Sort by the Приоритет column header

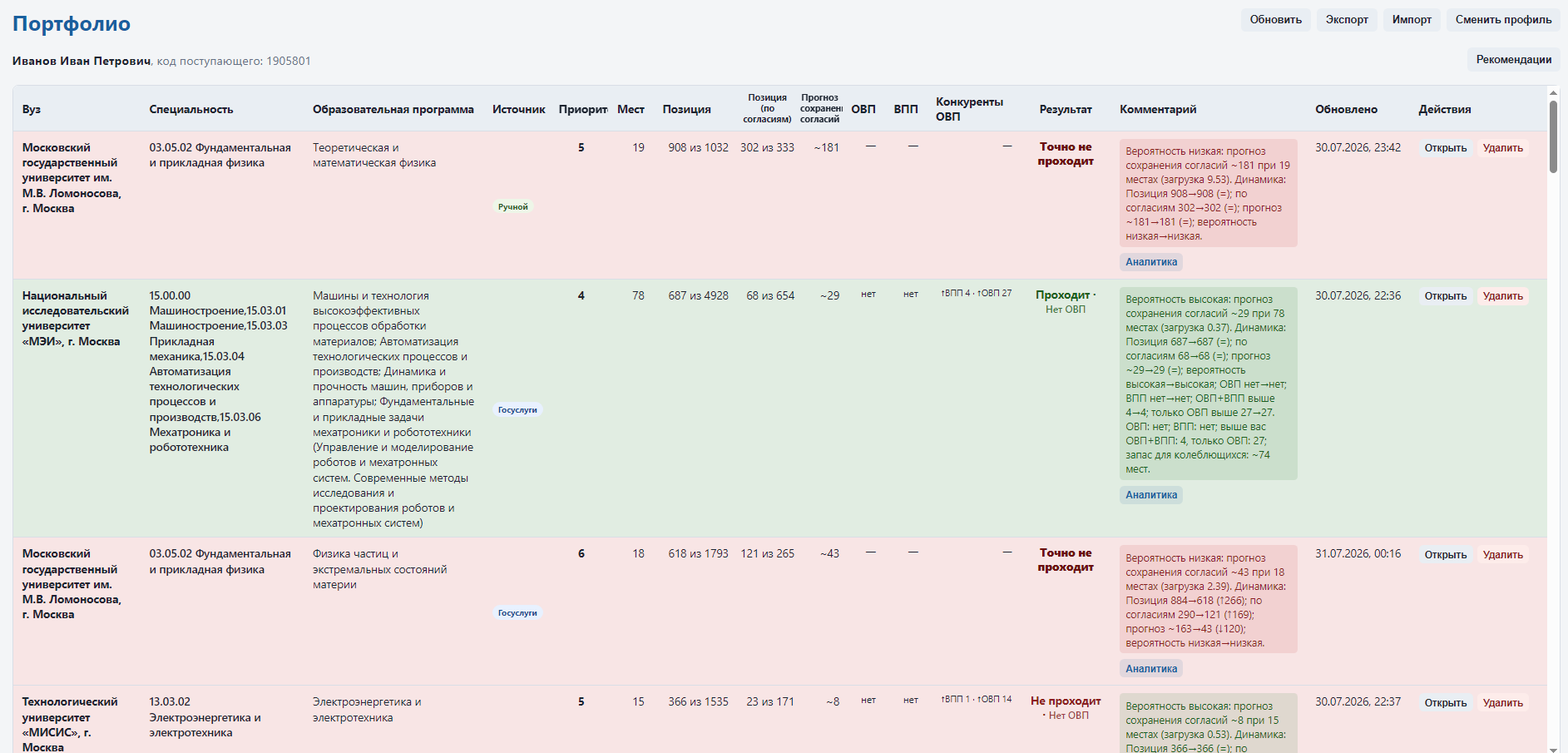coord(583,109)
